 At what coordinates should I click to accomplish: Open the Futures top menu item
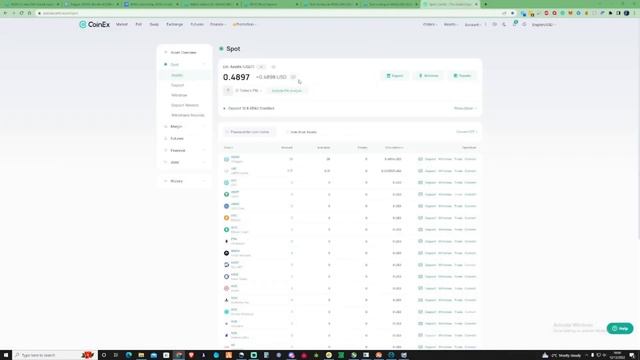coord(197,24)
